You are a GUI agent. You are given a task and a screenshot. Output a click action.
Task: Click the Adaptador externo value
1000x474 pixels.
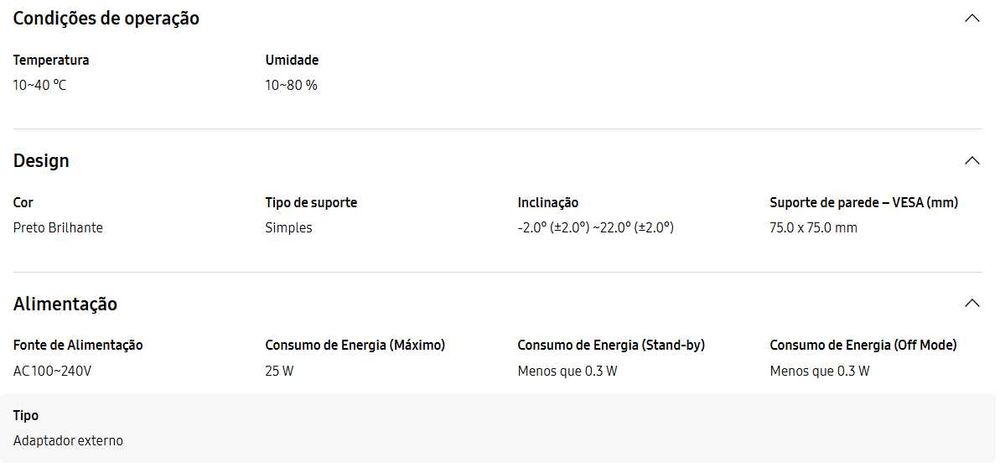pyautogui.click(x=68, y=441)
